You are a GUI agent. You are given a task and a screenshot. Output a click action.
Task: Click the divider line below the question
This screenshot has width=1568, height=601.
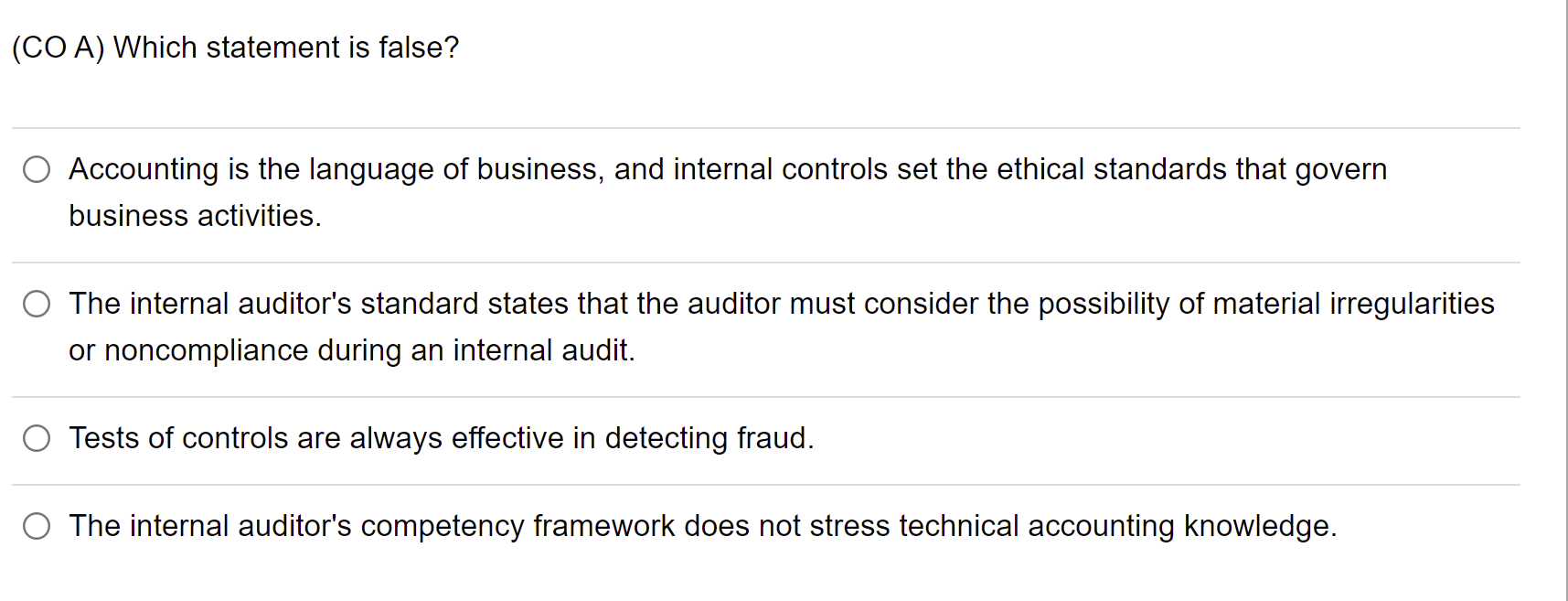(777, 127)
